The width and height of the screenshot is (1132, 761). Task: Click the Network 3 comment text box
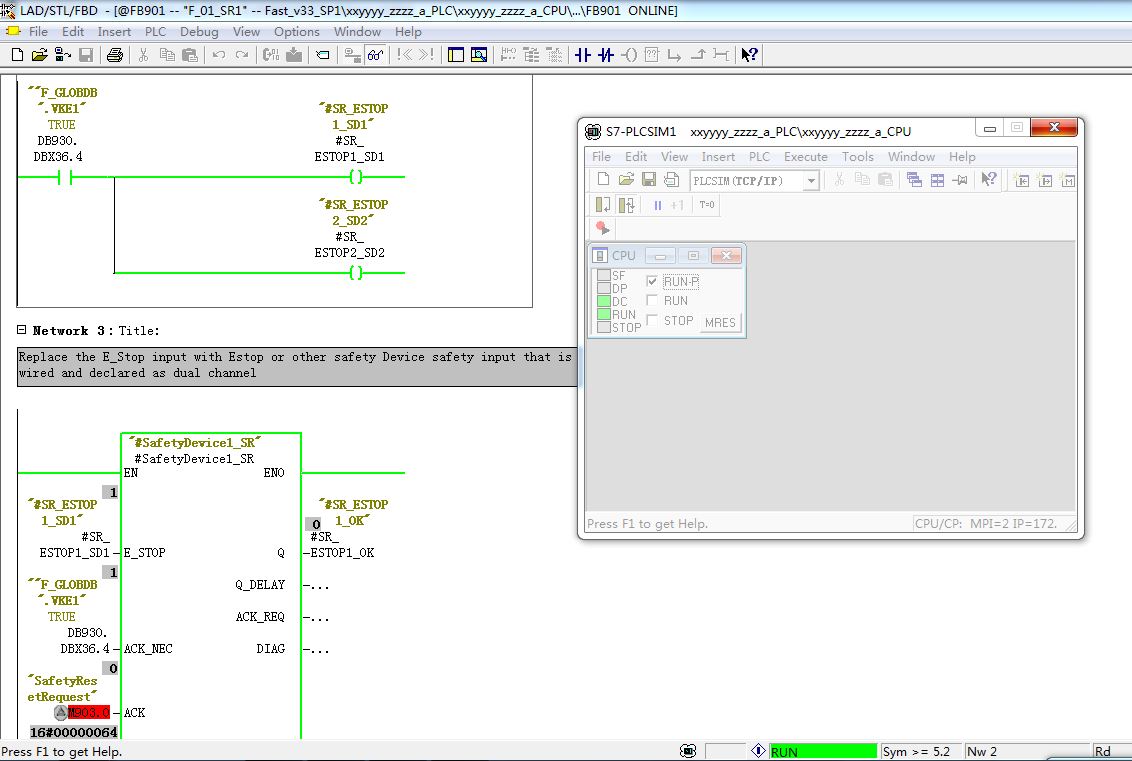pos(297,366)
